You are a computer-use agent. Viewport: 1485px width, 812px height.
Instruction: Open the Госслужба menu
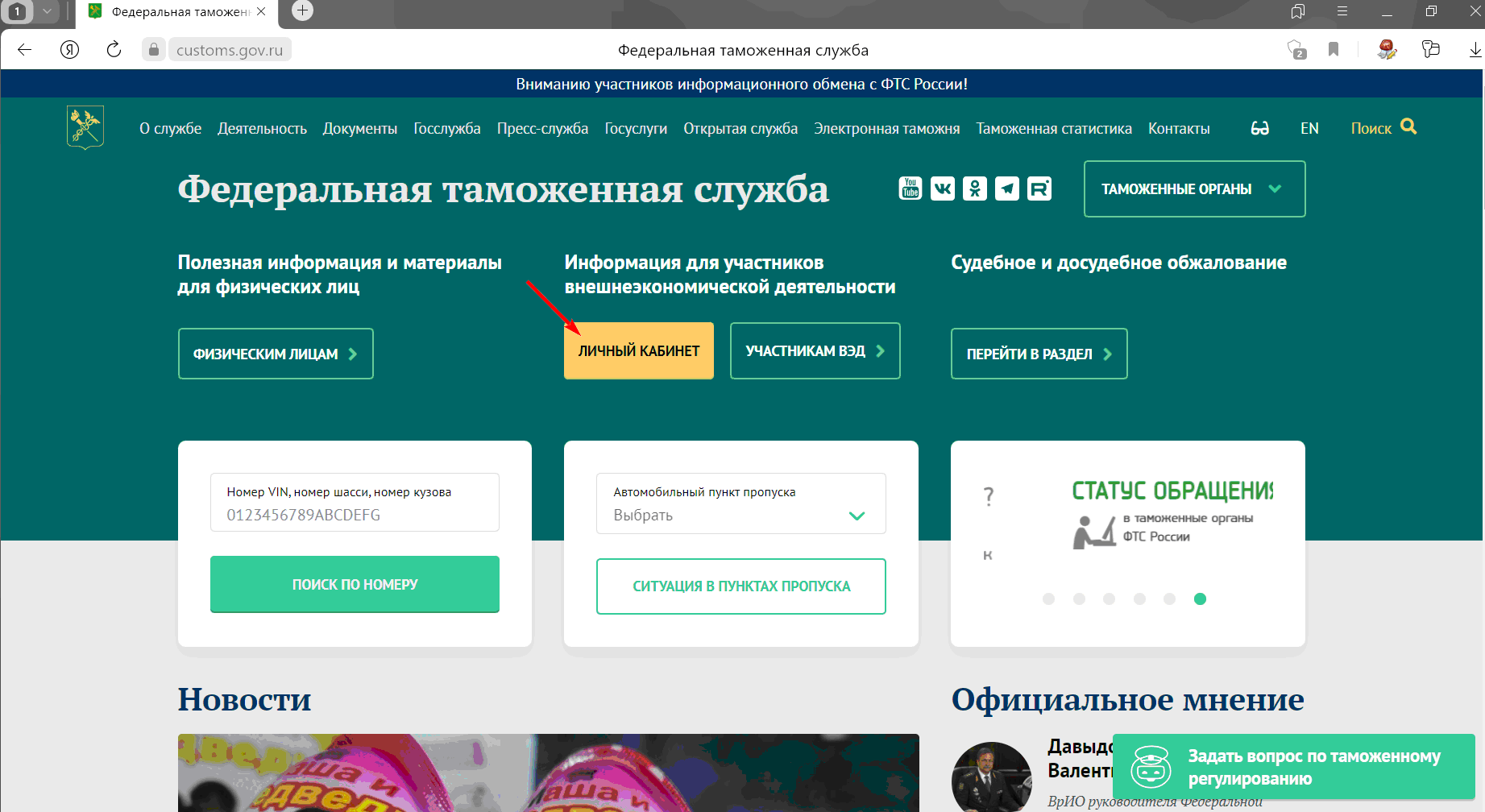(x=447, y=129)
